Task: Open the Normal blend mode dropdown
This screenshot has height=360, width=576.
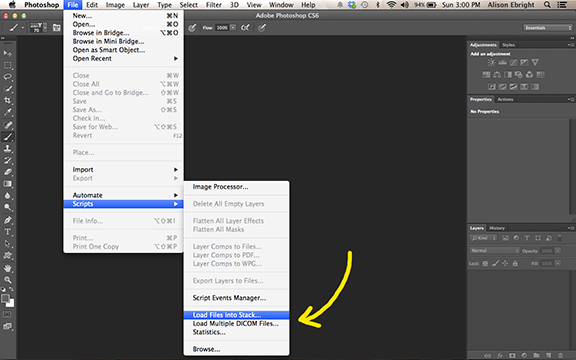Action: pos(494,251)
